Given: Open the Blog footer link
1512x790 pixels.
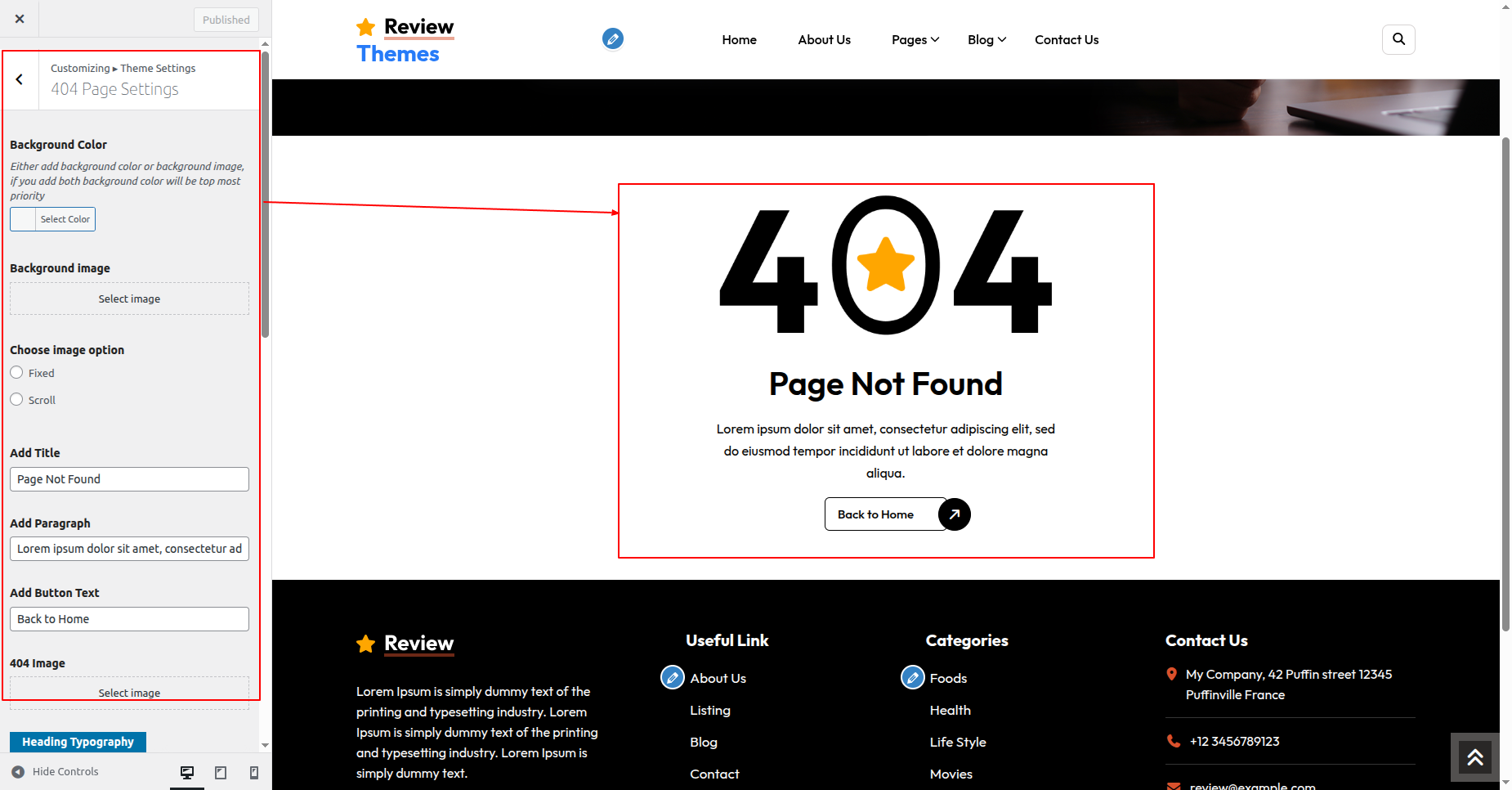Looking at the screenshot, I should pyautogui.click(x=704, y=743).
